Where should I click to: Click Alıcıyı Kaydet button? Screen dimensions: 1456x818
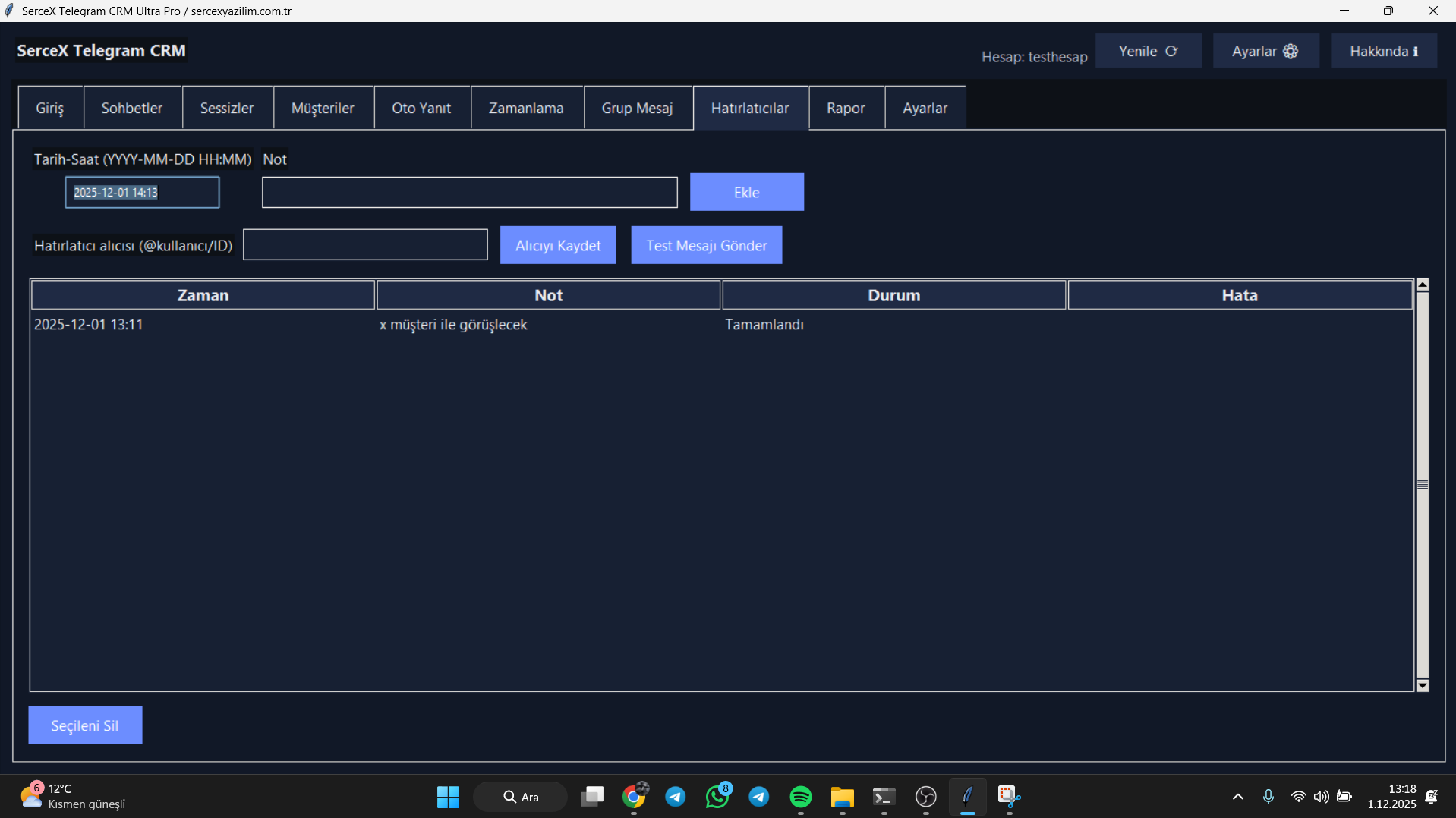click(x=558, y=245)
